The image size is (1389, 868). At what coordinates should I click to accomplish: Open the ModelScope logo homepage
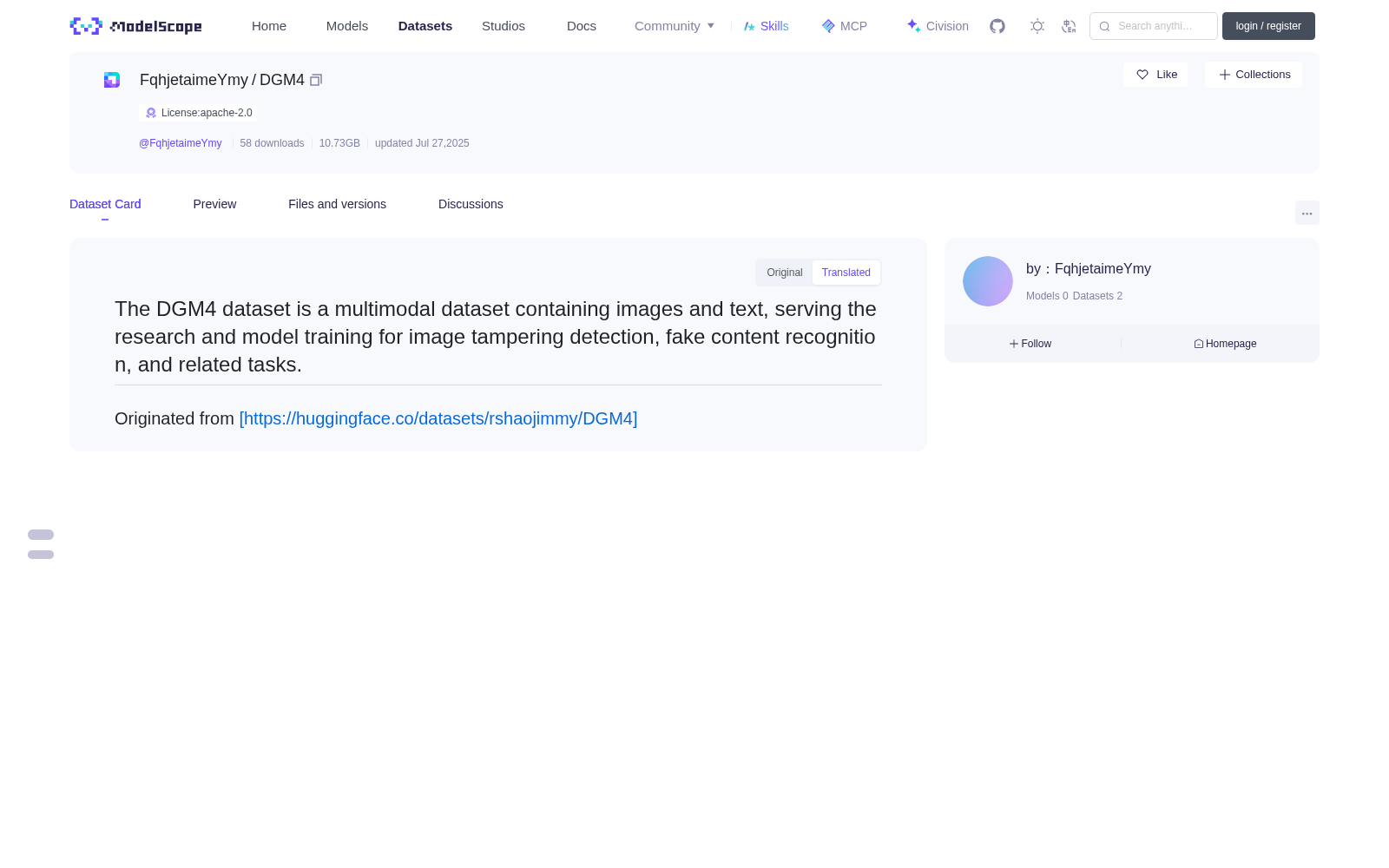pos(135,26)
